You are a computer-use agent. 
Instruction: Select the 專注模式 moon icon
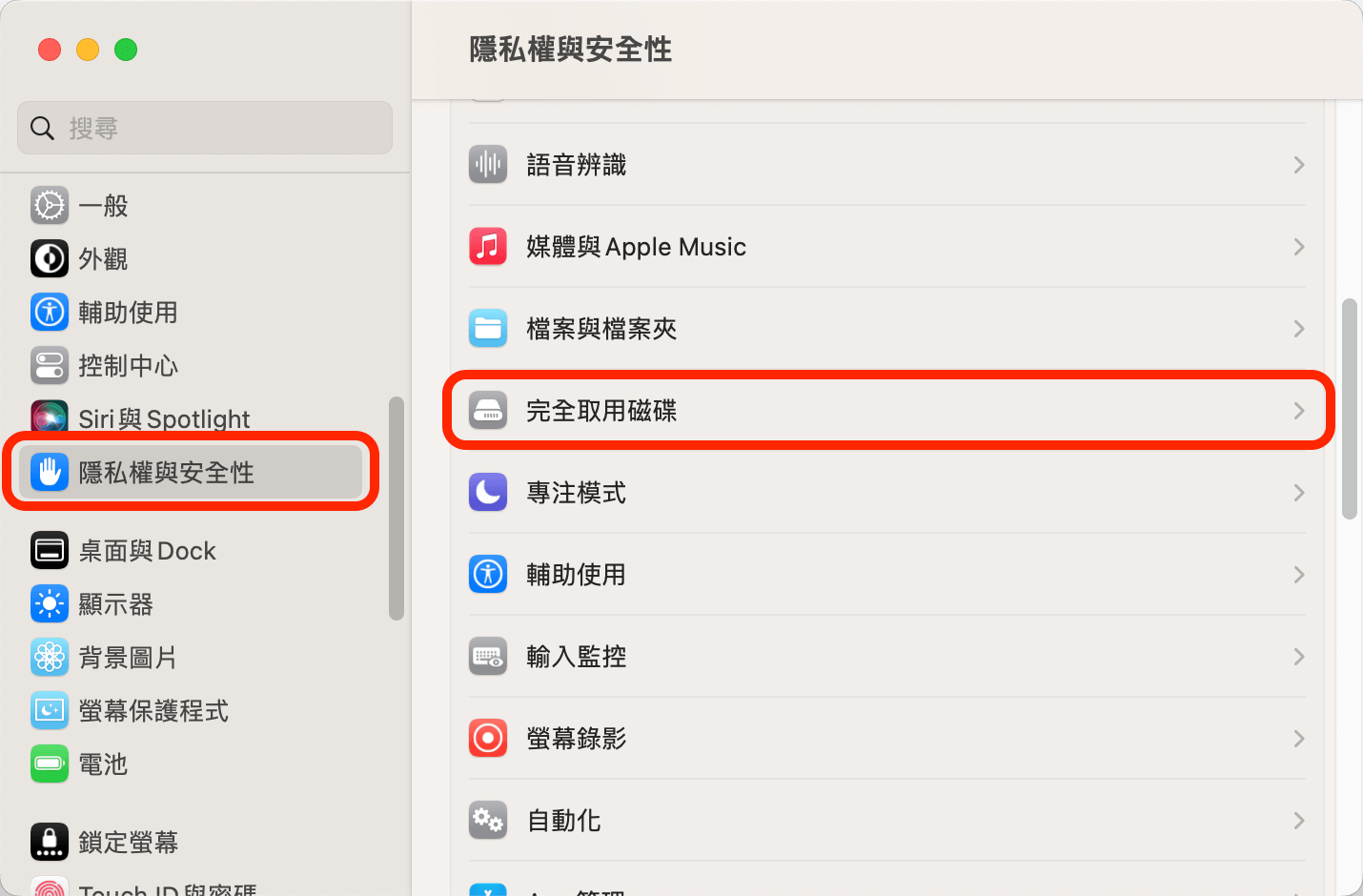[488, 492]
